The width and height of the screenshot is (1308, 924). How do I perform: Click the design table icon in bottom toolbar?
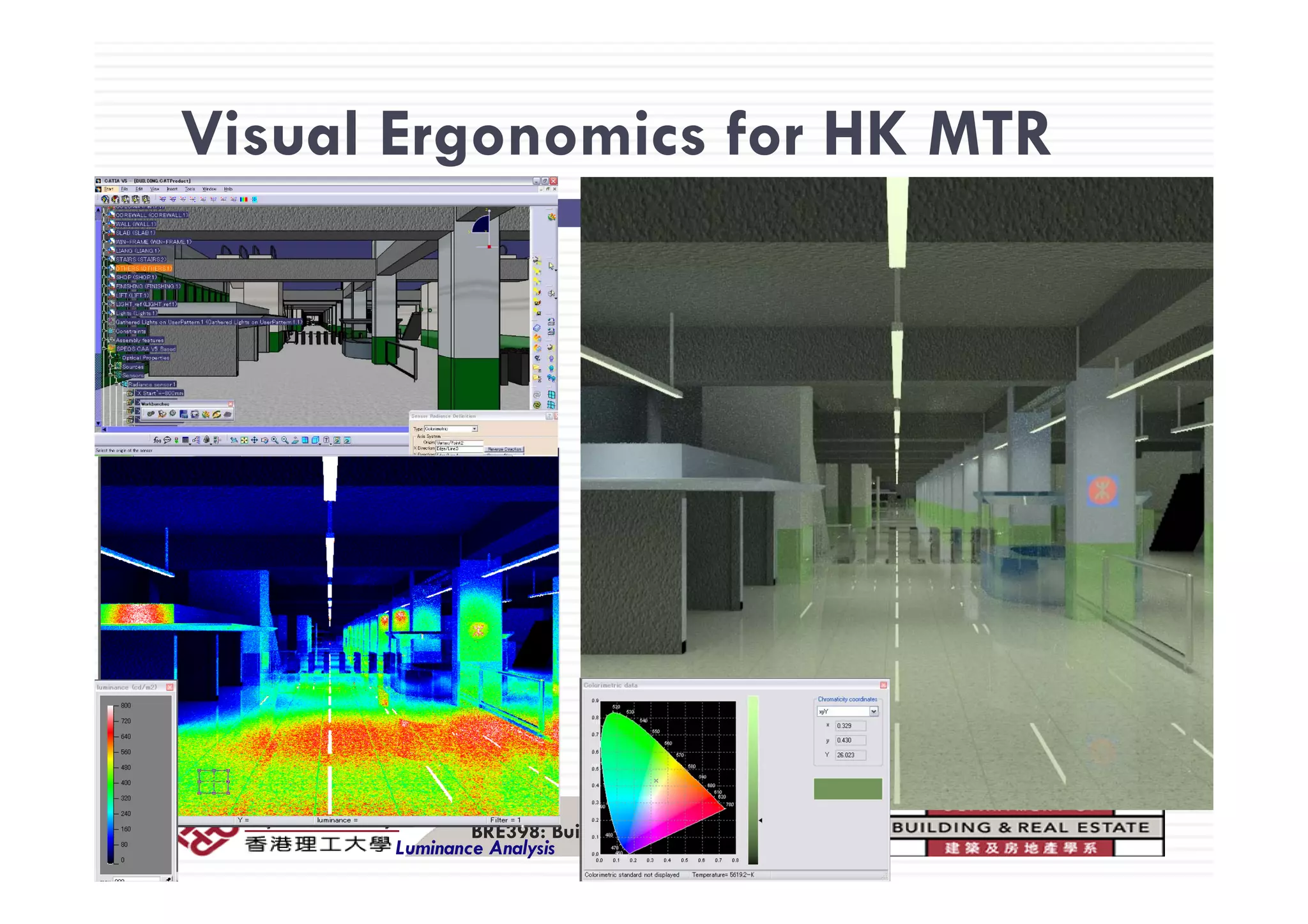(x=185, y=440)
